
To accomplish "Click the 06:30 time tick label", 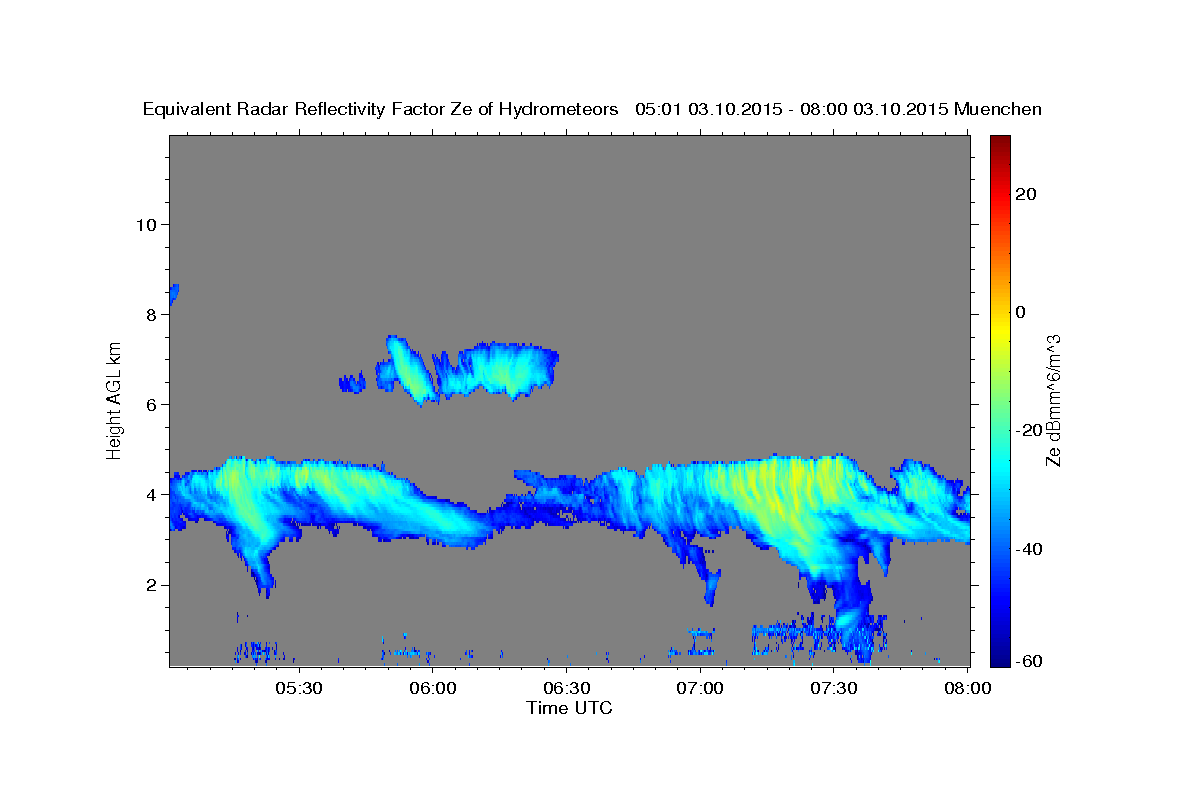I will click(x=567, y=689).
